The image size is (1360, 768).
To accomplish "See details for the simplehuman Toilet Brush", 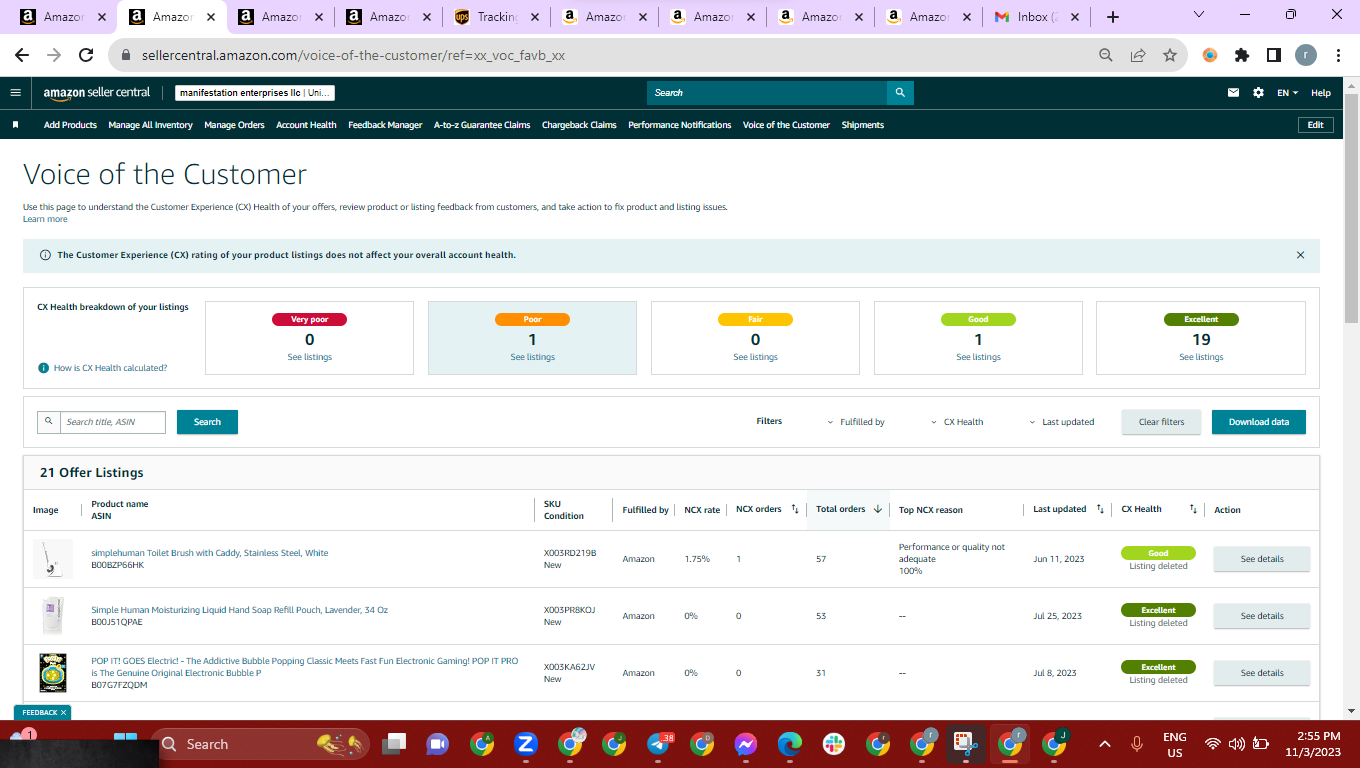I will click(x=1262, y=559).
